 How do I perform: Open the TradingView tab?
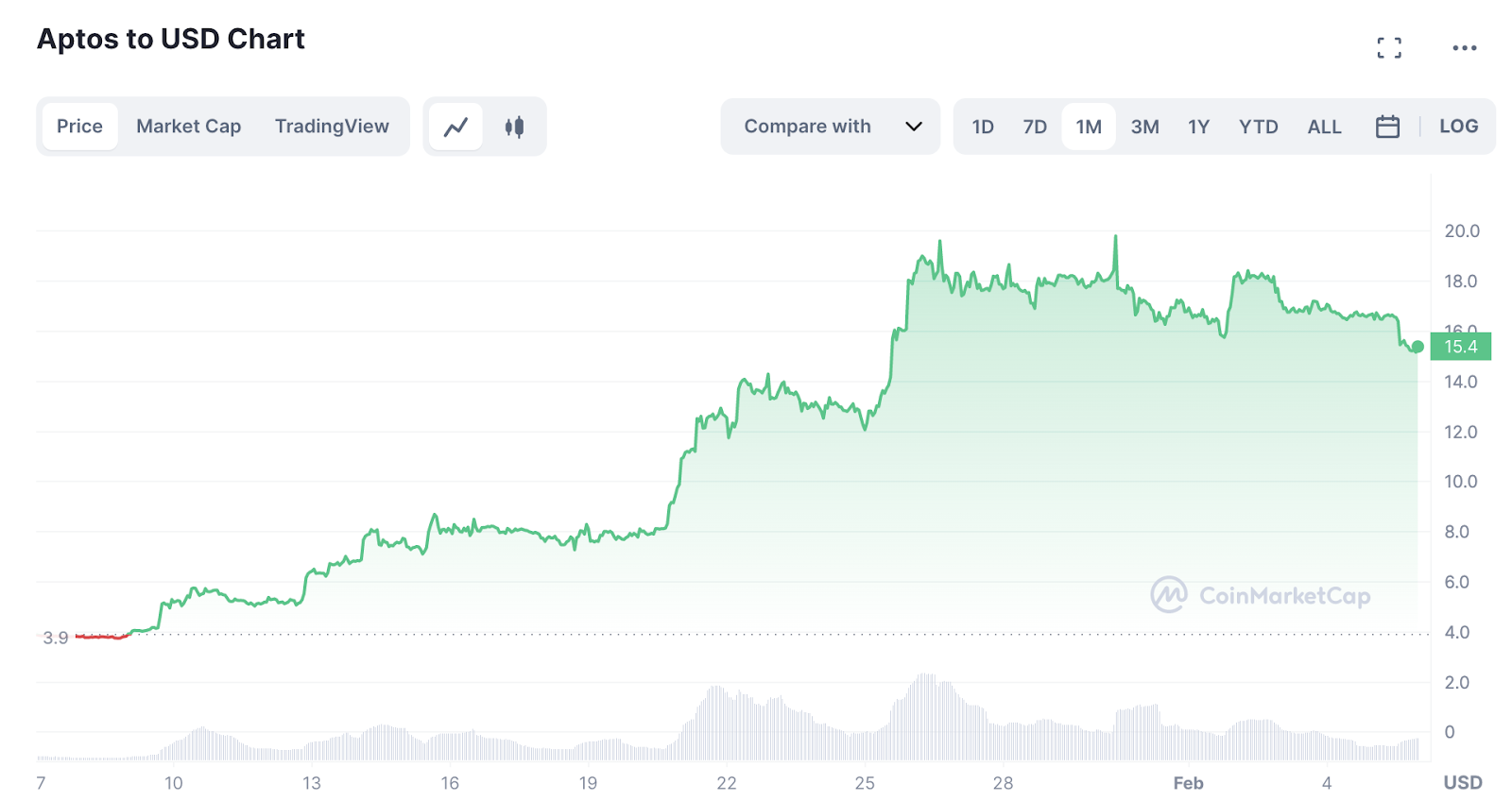[x=332, y=127]
